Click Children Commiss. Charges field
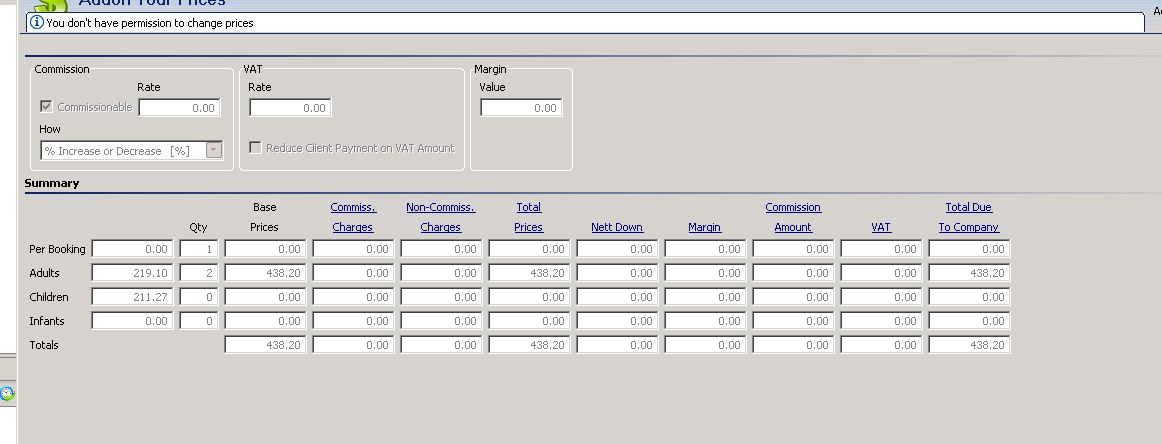This screenshot has height=444, width=1162. 353,296
